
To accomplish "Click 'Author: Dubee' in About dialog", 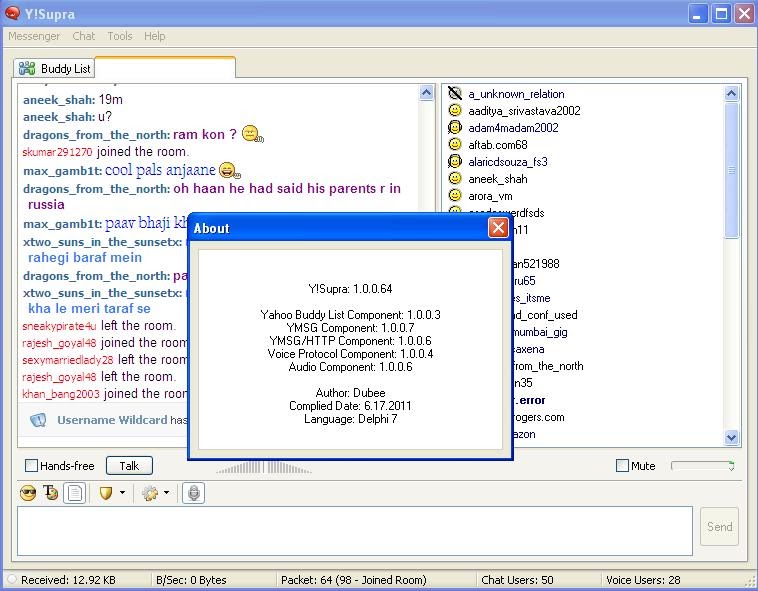I will tap(350, 393).
